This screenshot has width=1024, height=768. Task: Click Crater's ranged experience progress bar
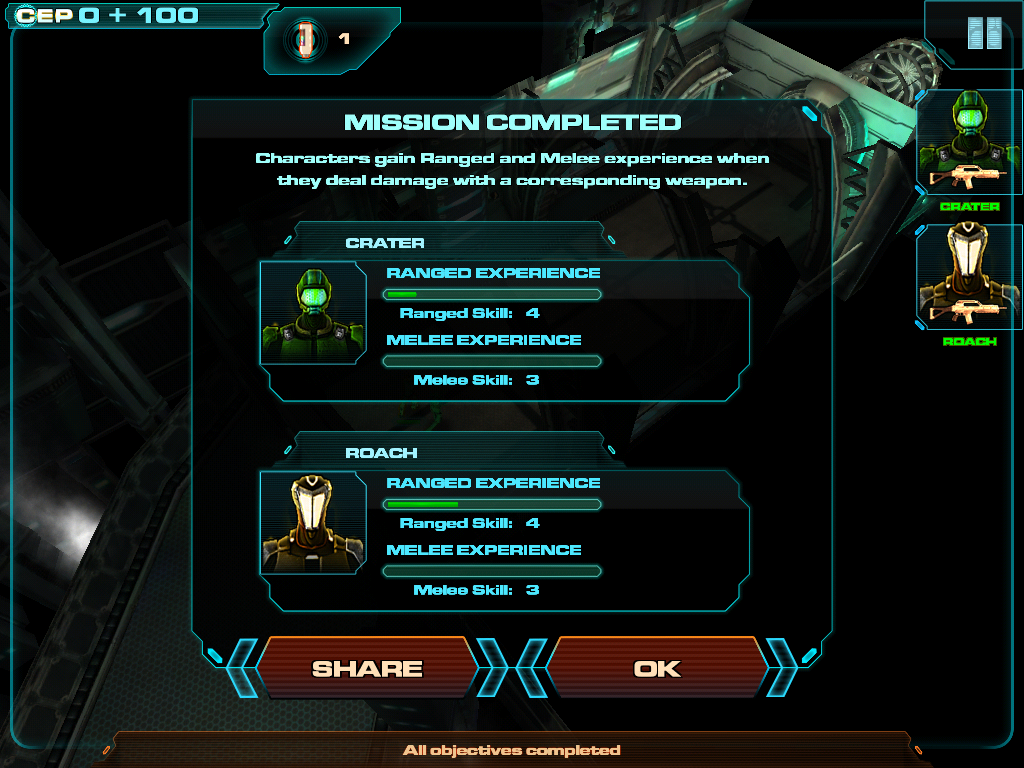492,295
